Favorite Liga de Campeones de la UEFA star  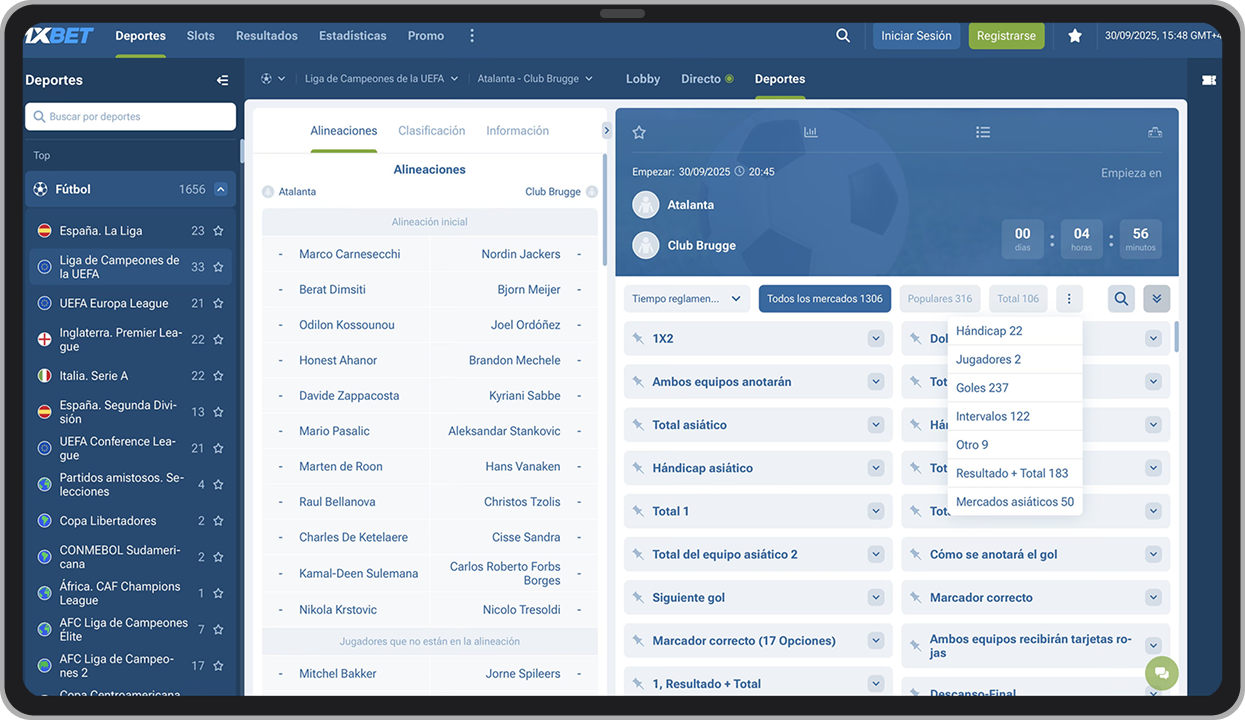click(x=218, y=267)
